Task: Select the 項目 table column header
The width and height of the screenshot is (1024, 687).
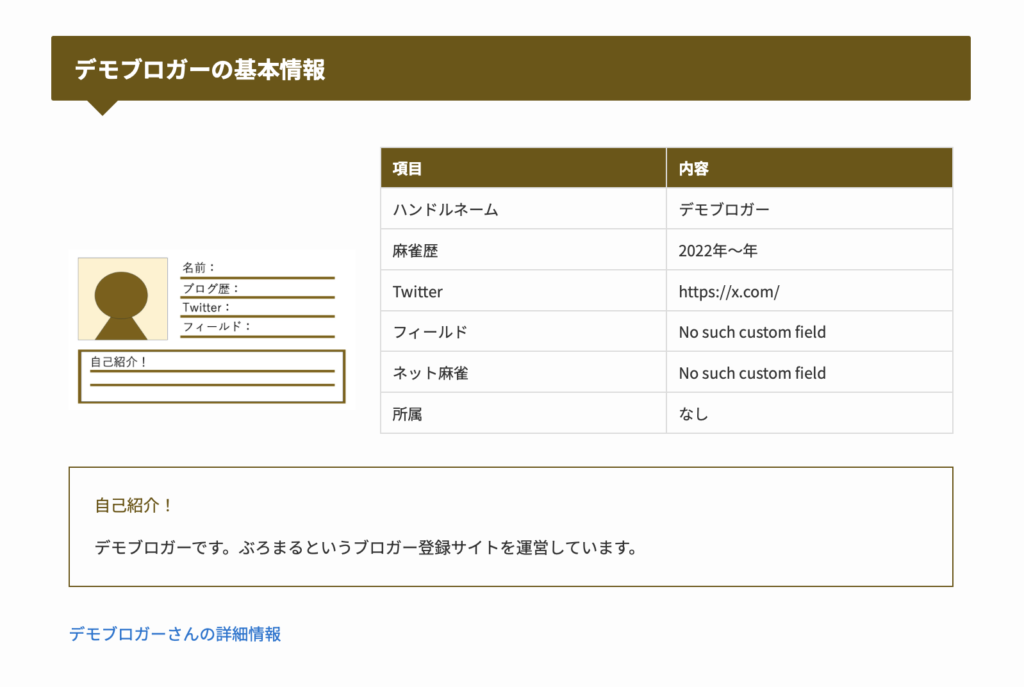Action: (x=408, y=169)
